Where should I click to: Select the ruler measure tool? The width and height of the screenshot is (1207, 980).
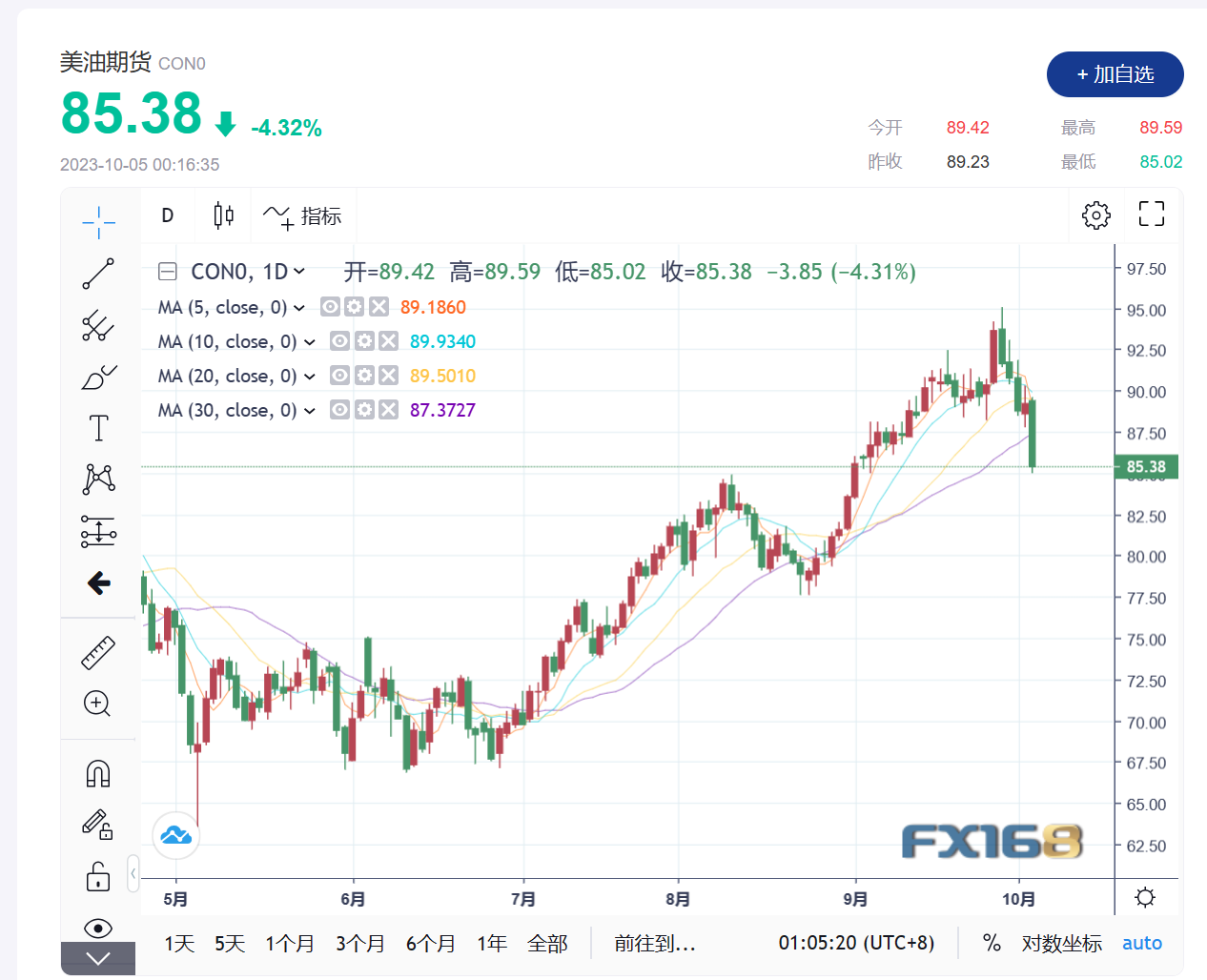click(x=98, y=653)
